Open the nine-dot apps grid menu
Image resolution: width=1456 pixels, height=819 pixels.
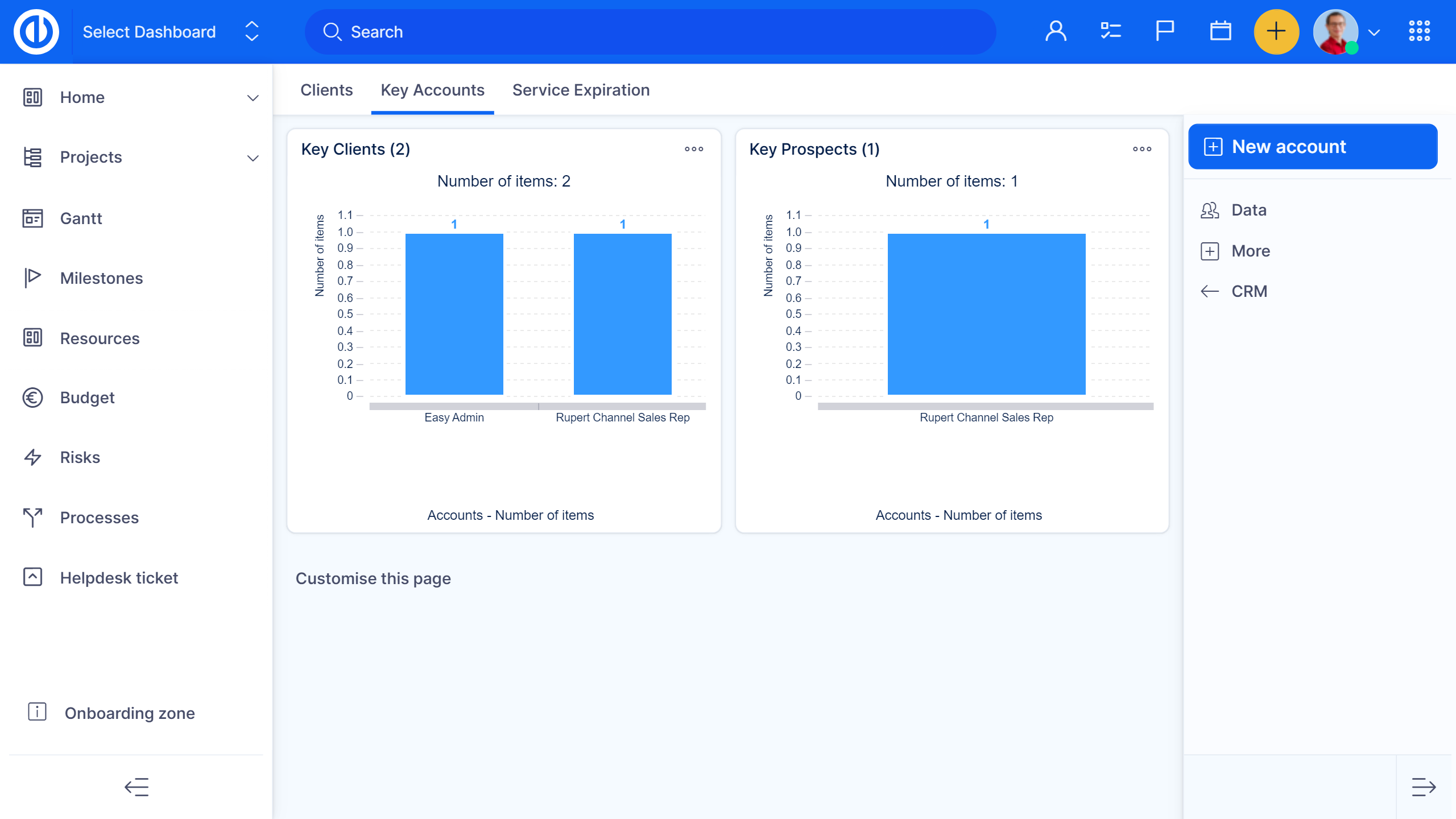pos(1419,32)
